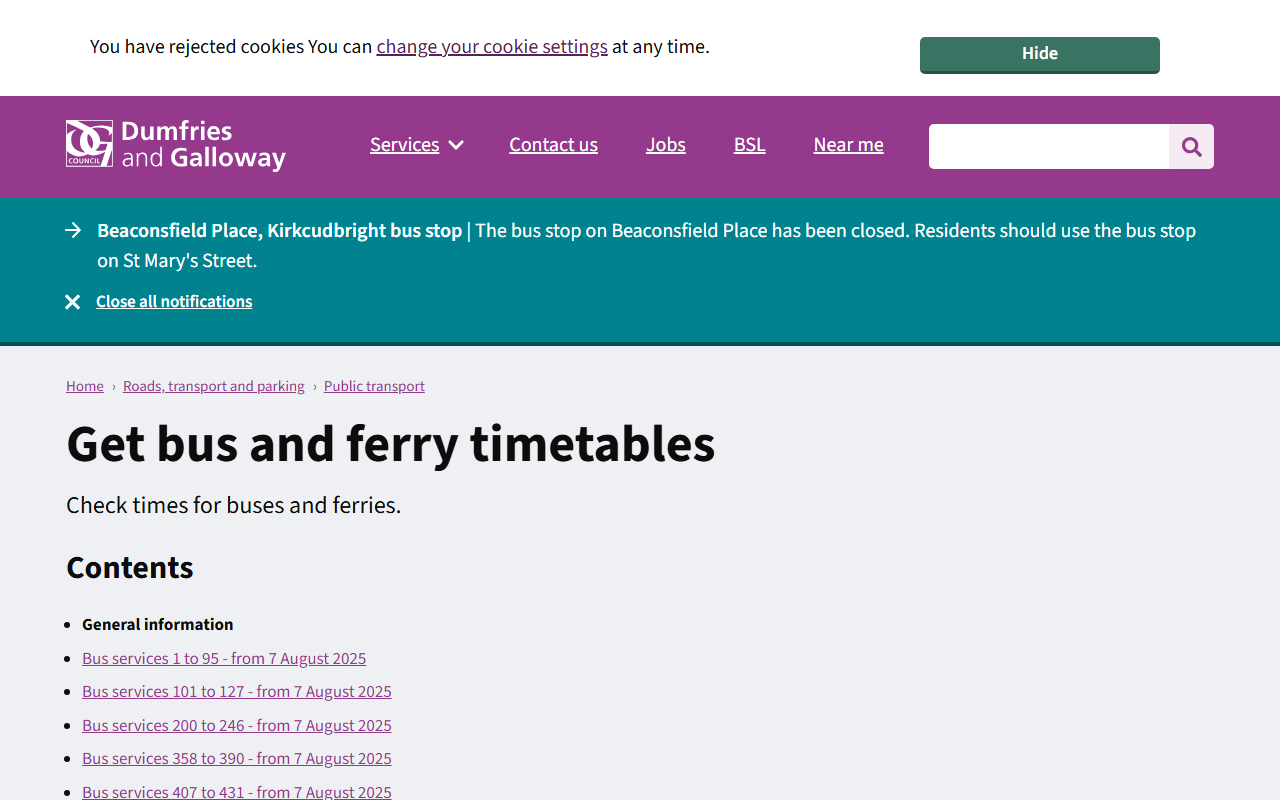Screen dimensions: 1280x800
Task: Open Bus services 101 to 127 link
Action: (237, 692)
